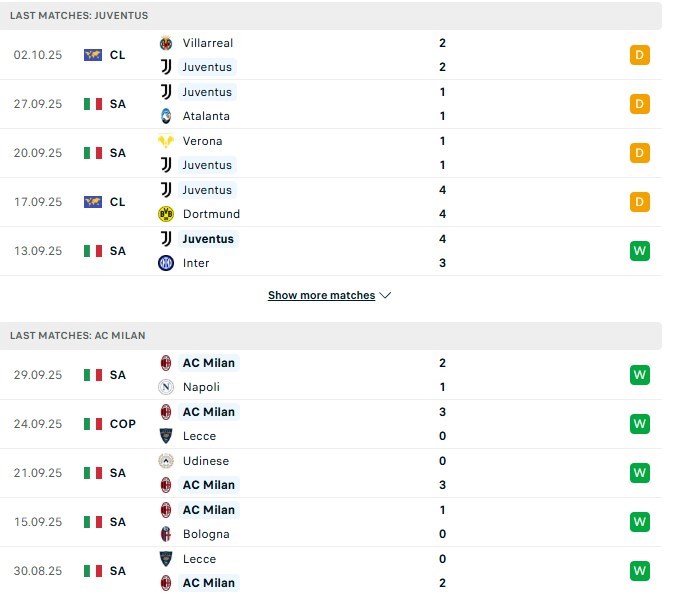Click the Verona club crest icon
The width and height of the screenshot is (674, 593).
click(166, 141)
